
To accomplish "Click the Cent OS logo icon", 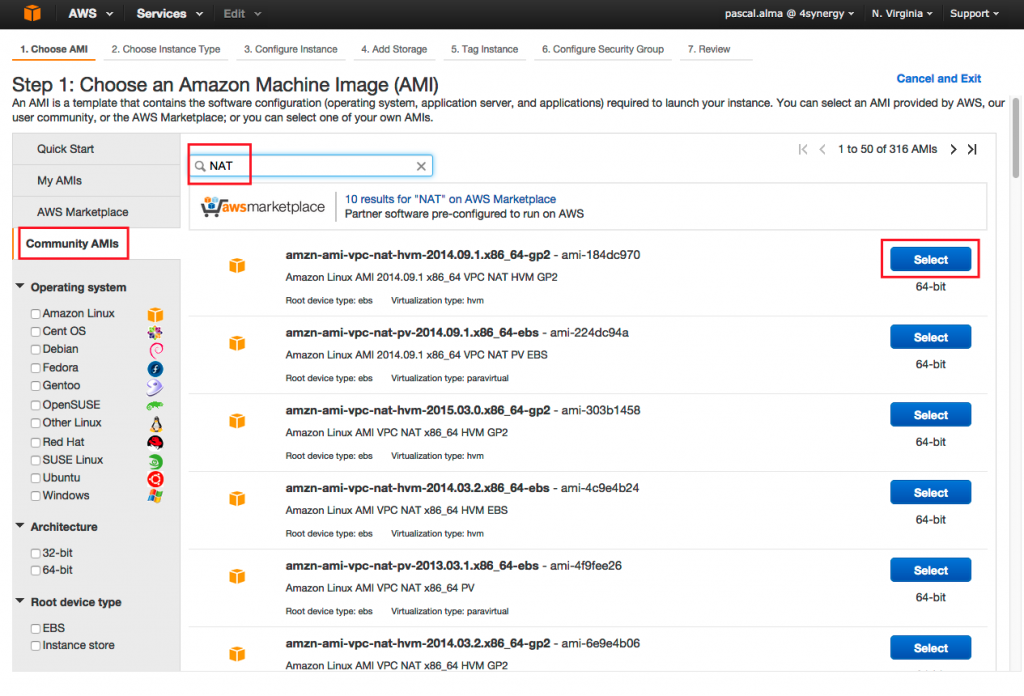I will tap(155, 332).
